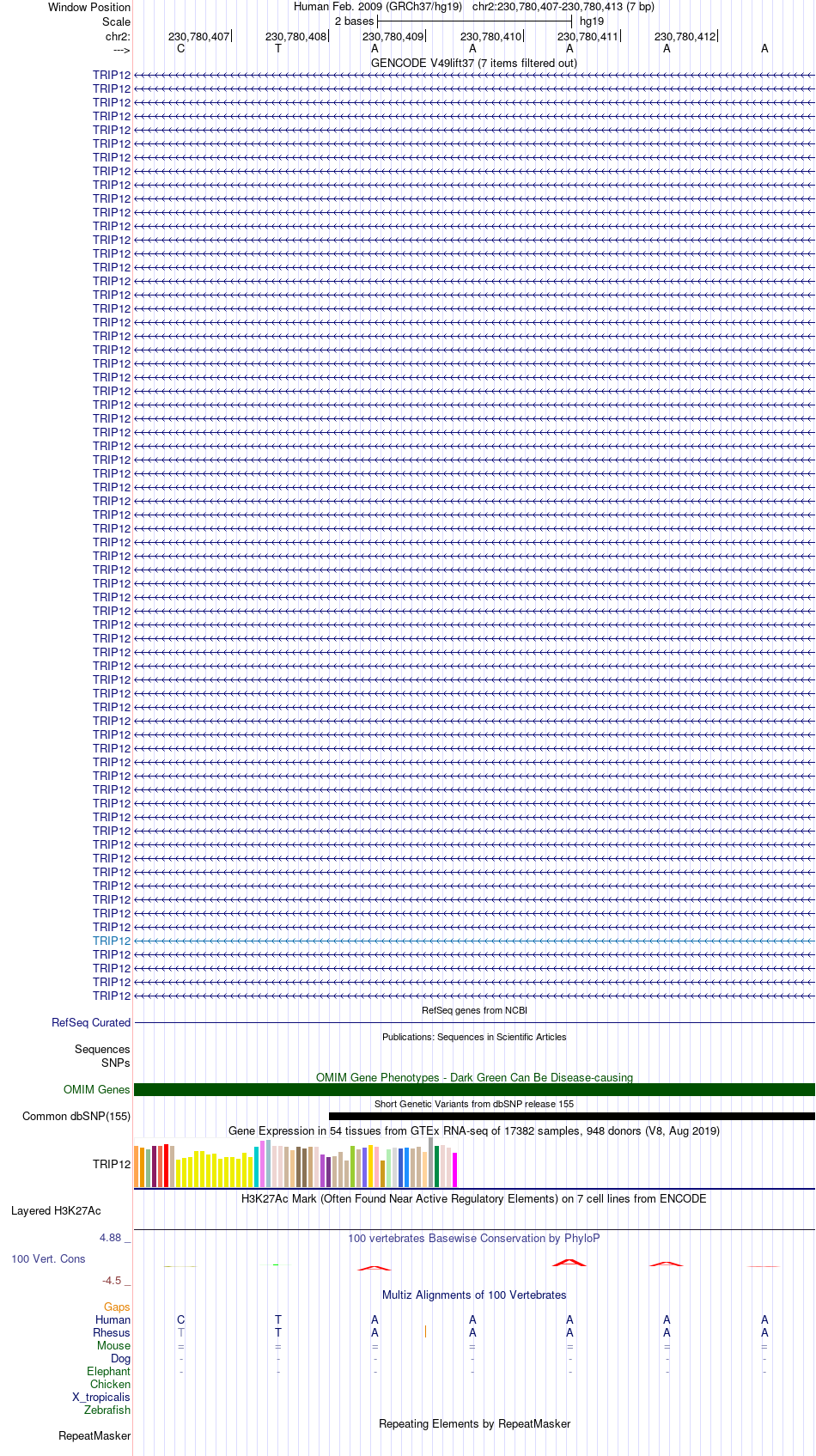816x1456 pixels.
Task: Open the GTEx Gene Expression track title
Action: pyautogui.click(x=474, y=1130)
